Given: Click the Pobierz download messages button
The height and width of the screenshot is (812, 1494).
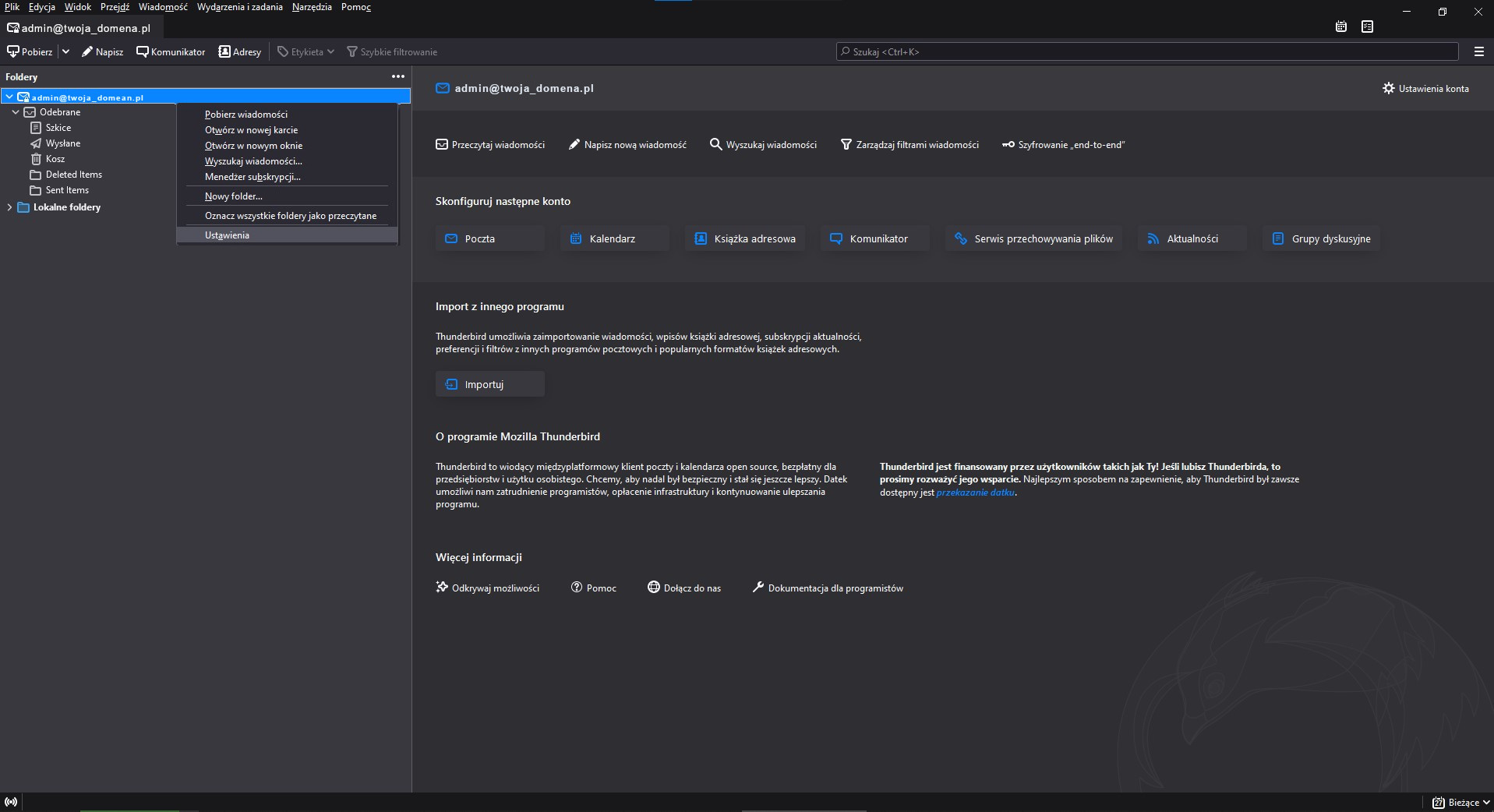Looking at the screenshot, I should (30, 51).
